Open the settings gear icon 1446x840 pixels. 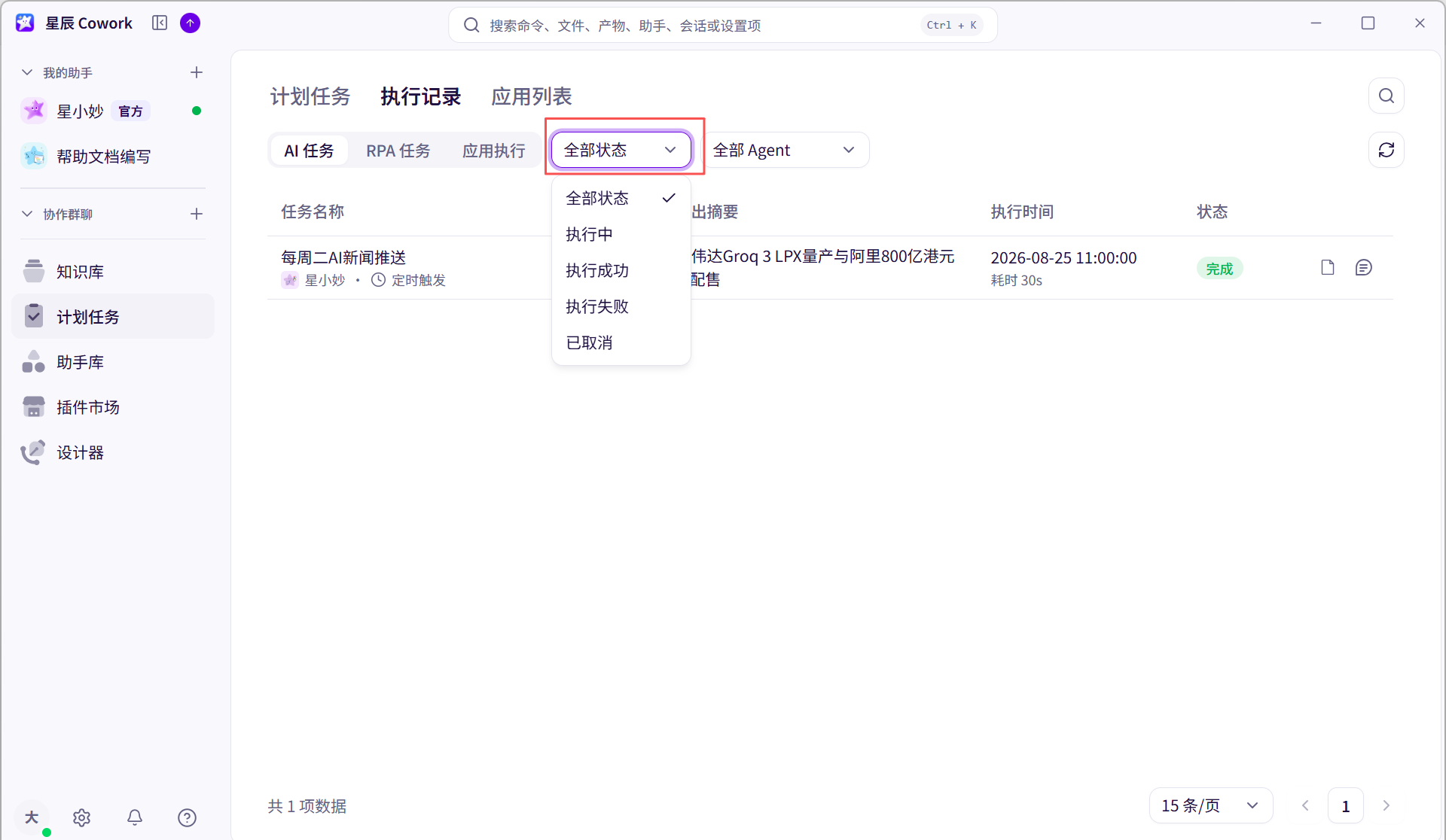(x=81, y=817)
